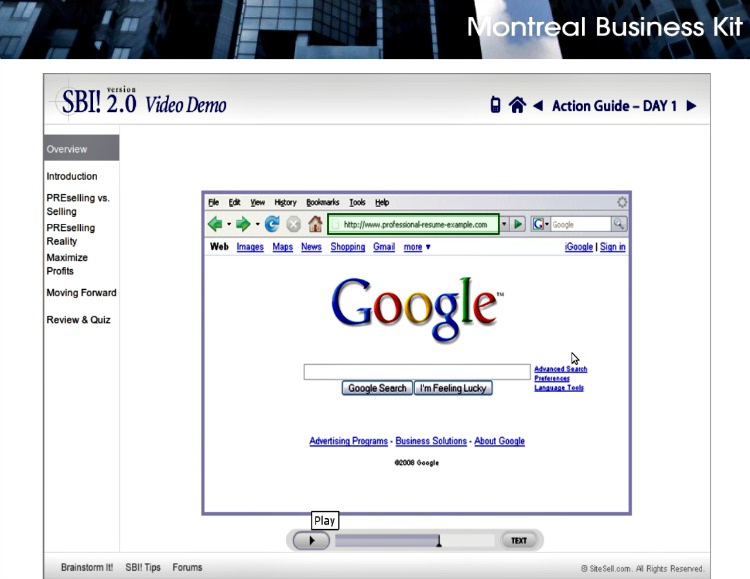
Task: Advance to next Action Guide day arrow
Action: coord(691,105)
